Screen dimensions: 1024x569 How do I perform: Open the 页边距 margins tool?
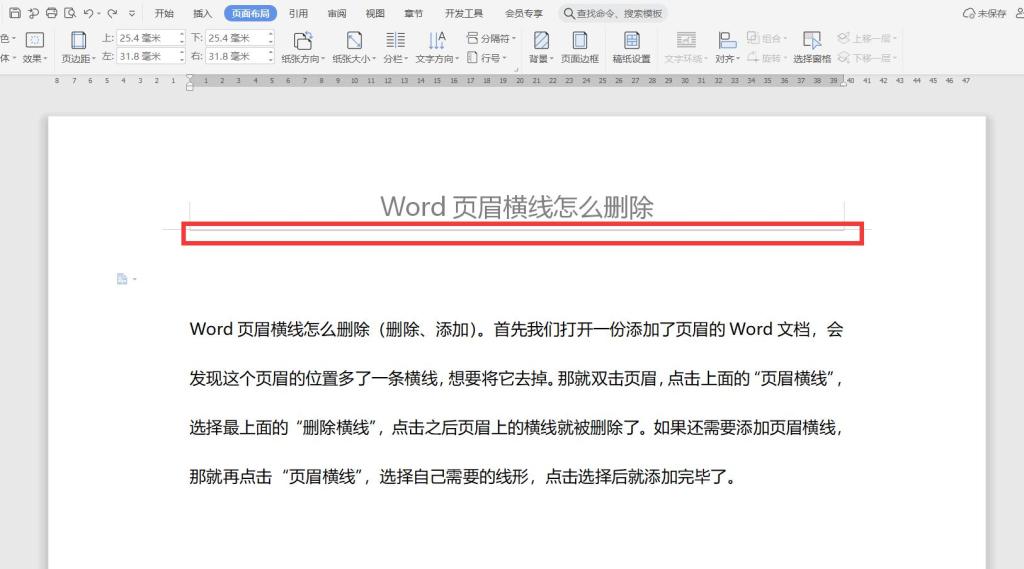pyautogui.click(x=78, y=46)
